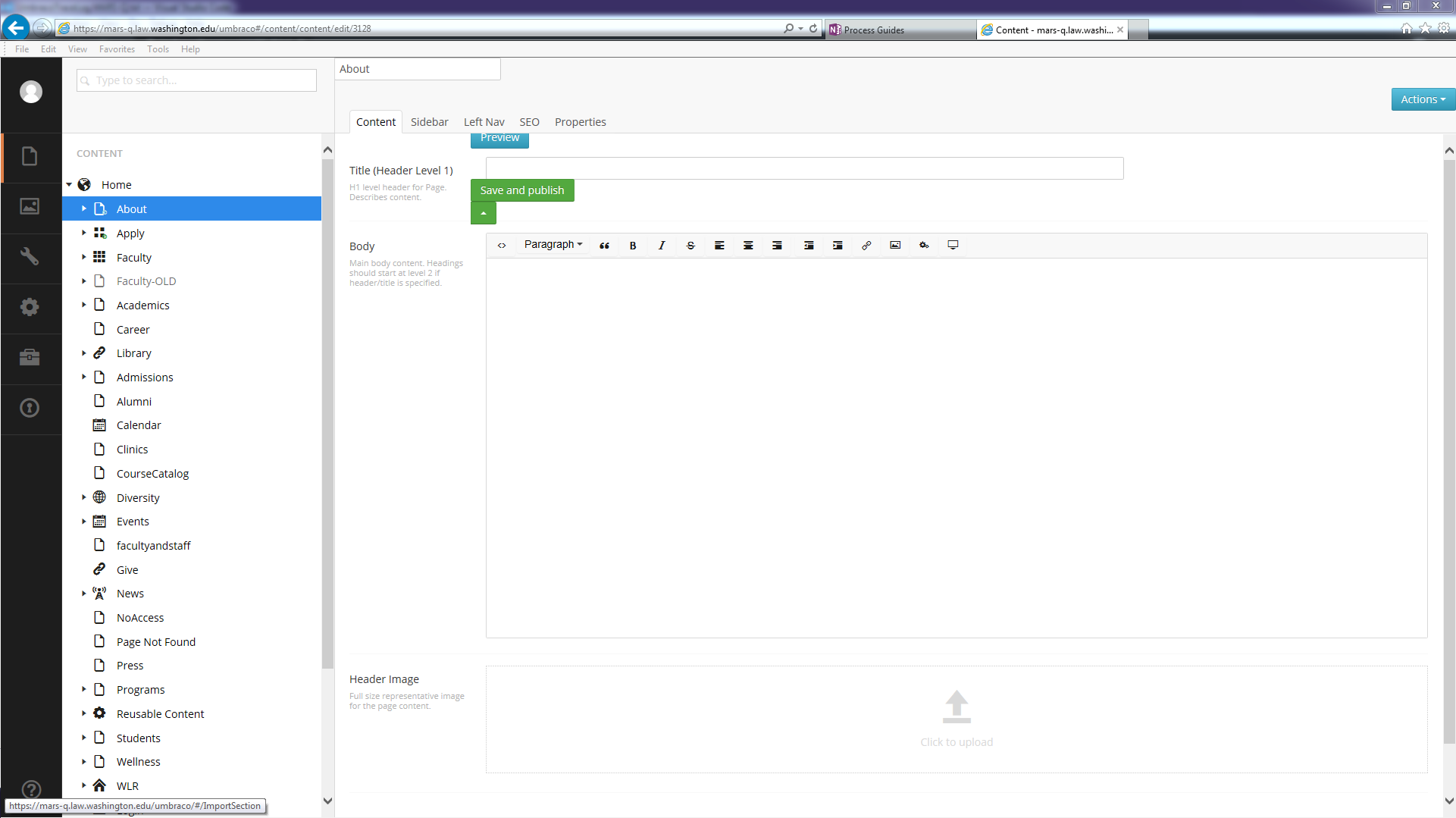
Task: Open the Tools menu
Action: 158,49
